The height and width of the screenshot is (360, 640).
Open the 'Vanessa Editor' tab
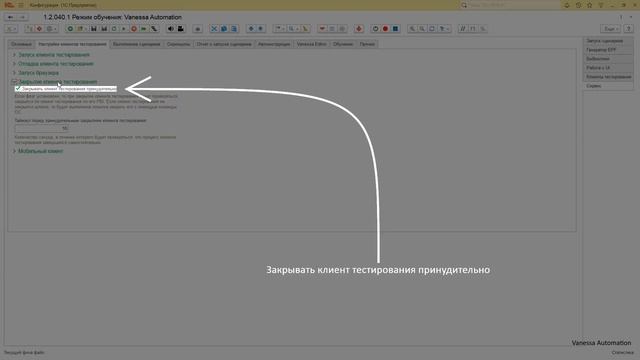(311, 44)
